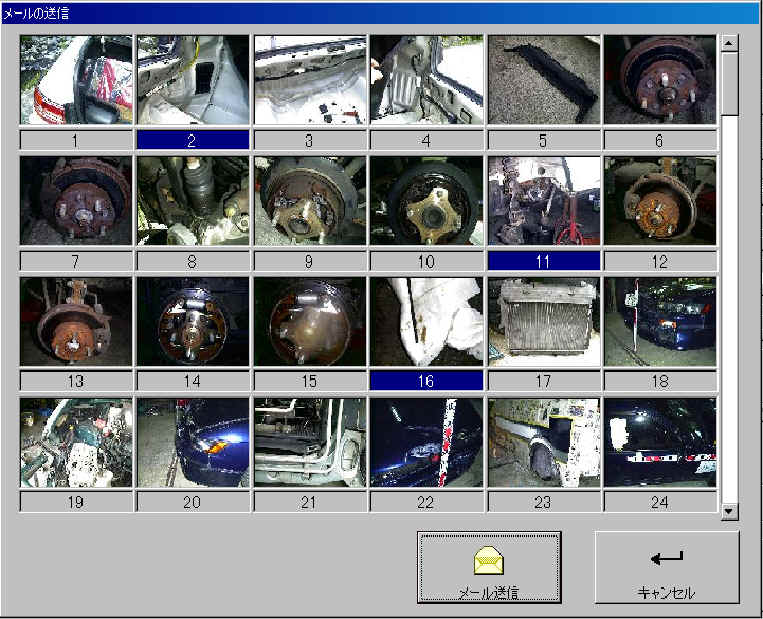Toggle the number 12 label button
This screenshot has width=763, height=619.
(660, 261)
